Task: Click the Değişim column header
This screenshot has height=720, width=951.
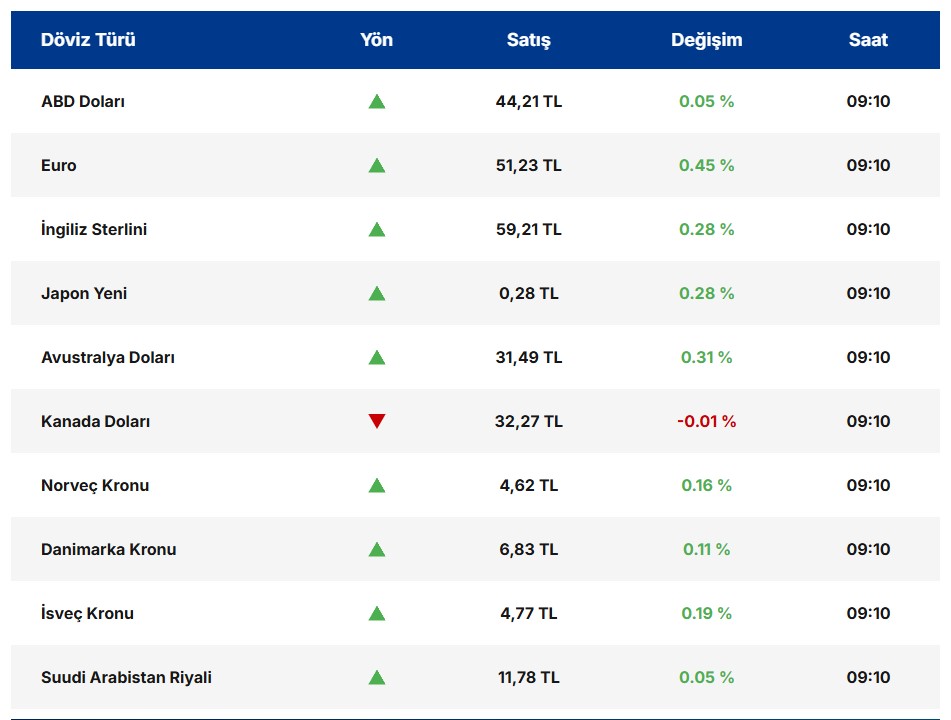Action: (x=706, y=40)
